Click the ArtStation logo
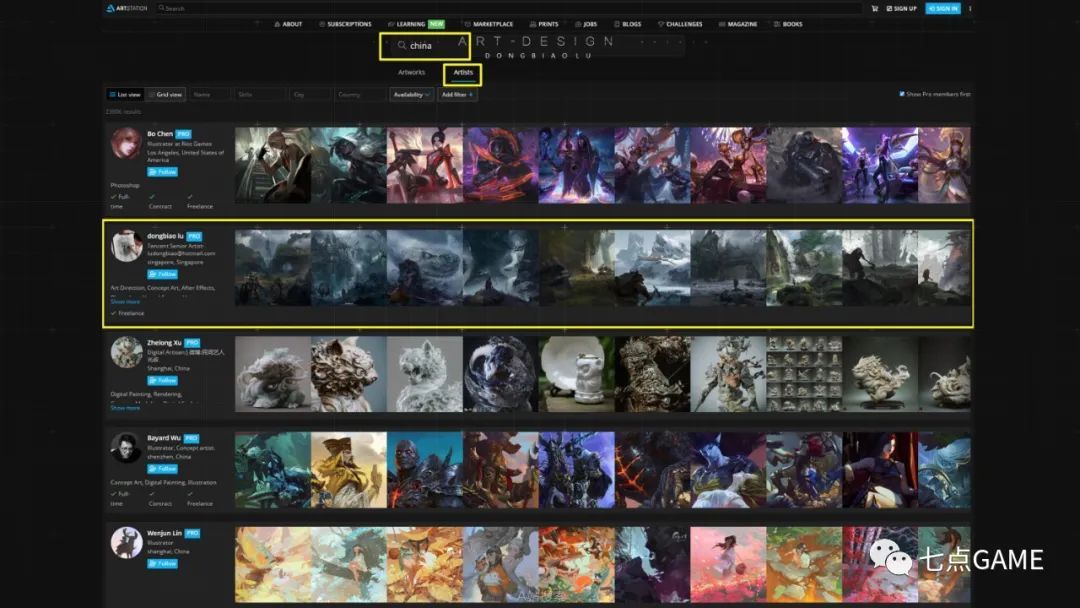Viewport: 1080px width, 608px height. [x=127, y=8]
